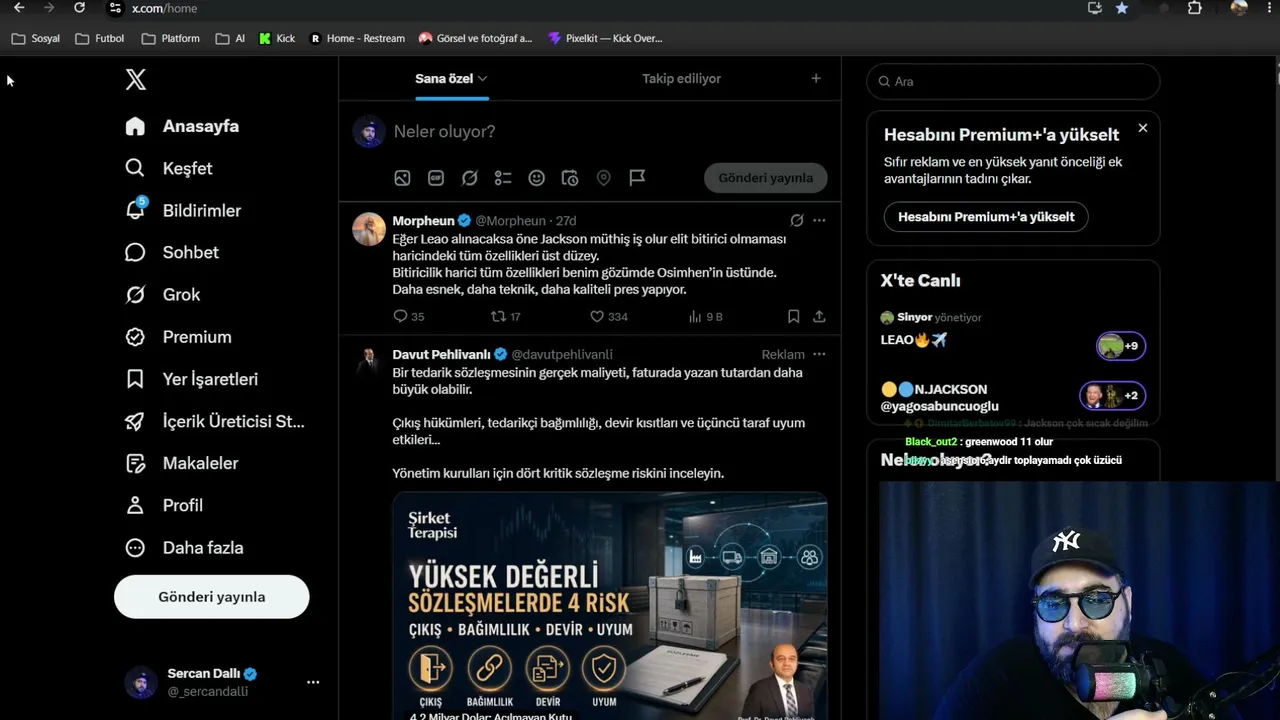
Task: Open AI bookmarks folder
Action: coord(230,38)
